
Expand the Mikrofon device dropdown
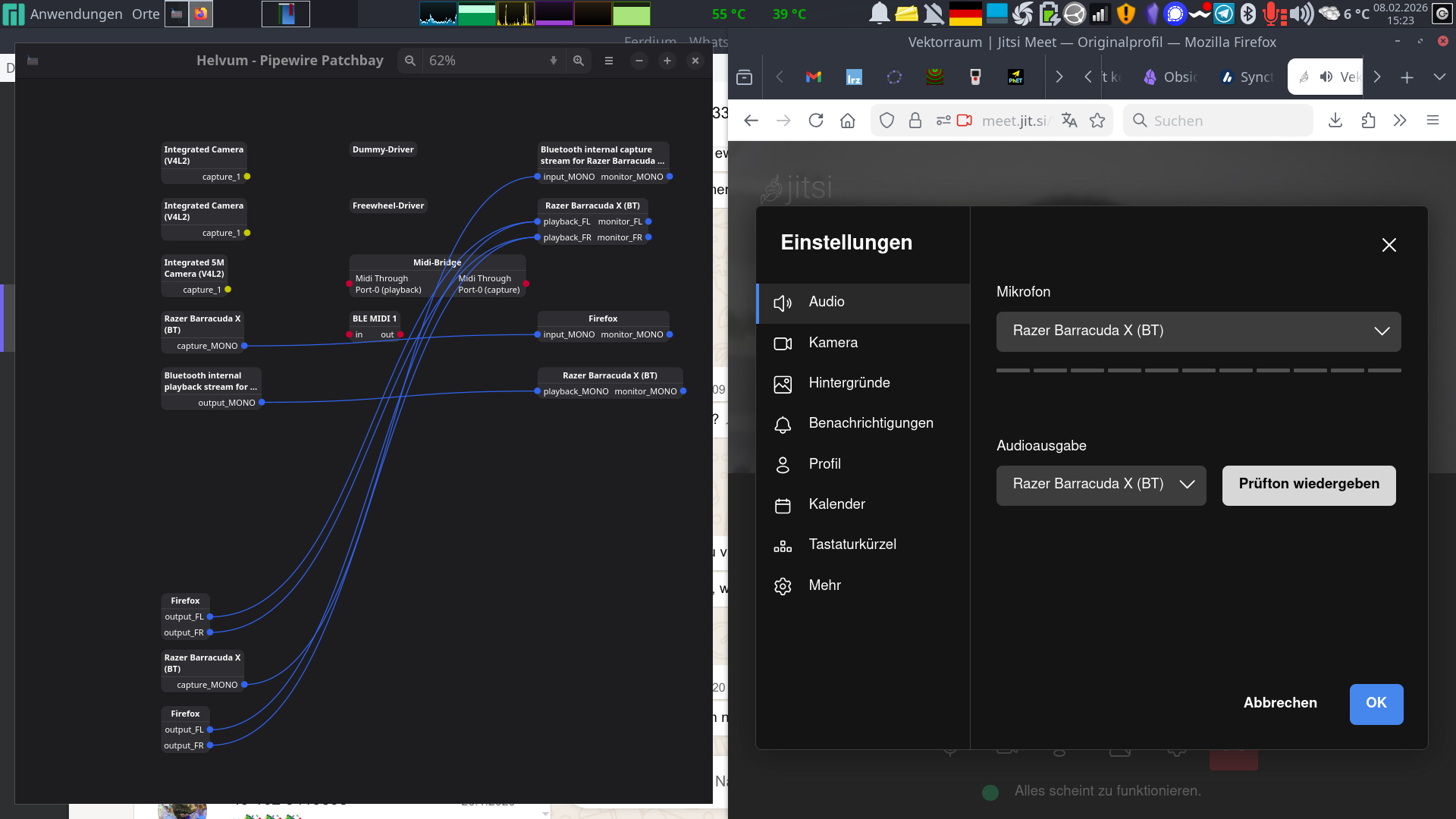click(x=1198, y=331)
